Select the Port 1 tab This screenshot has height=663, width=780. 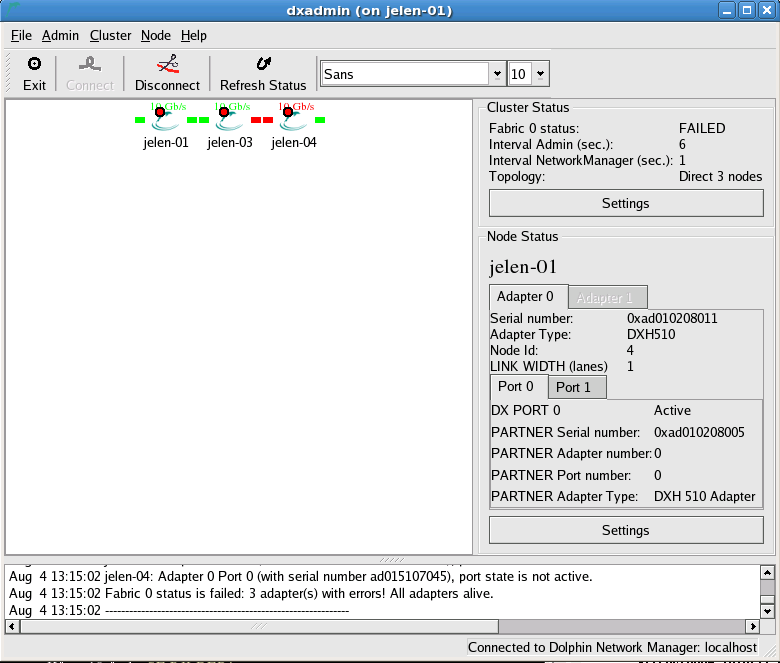coord(577,387)
